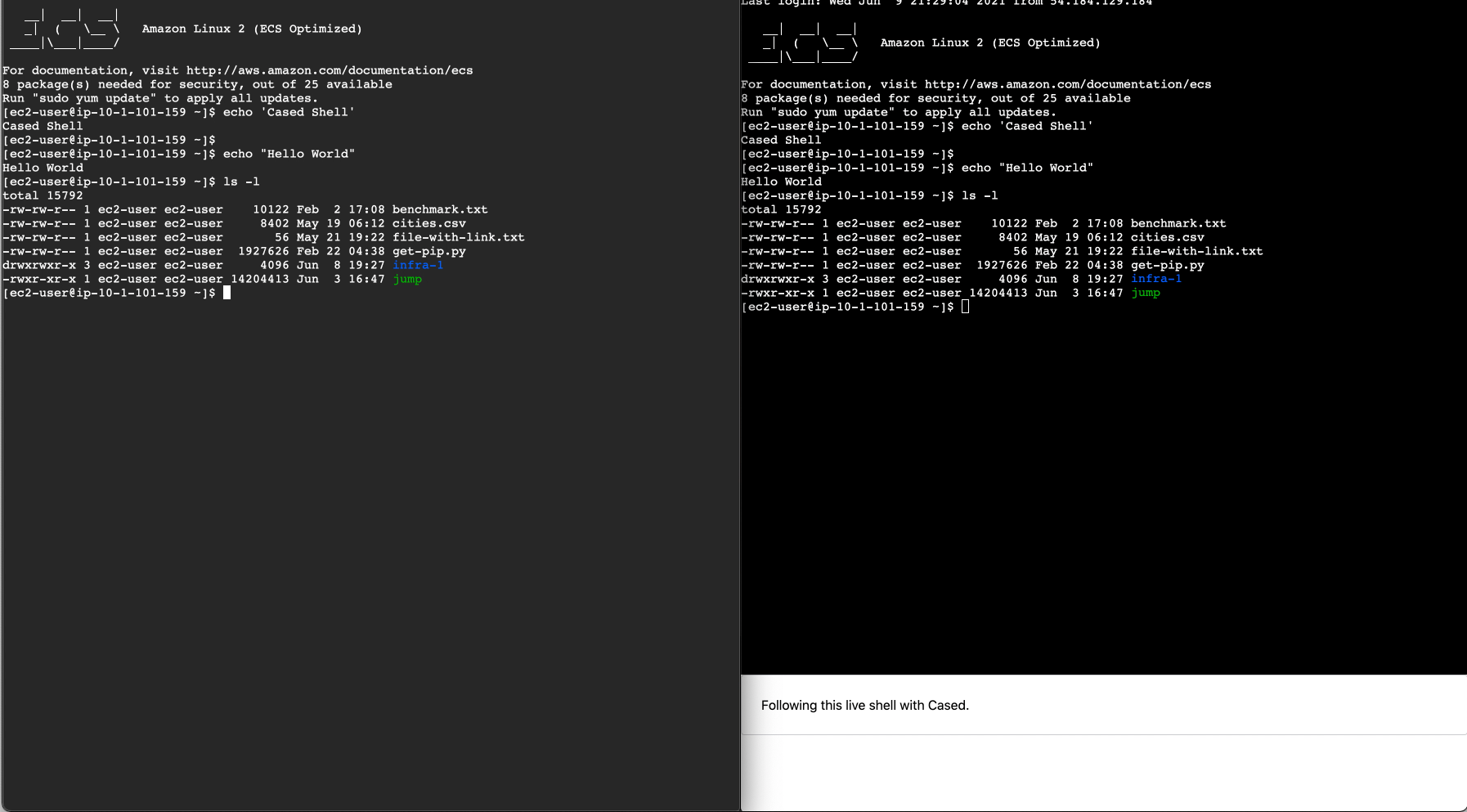Screen dimensions: 1467x812
Task: Click get-pip.py in right terminal listing
Action: click(1168, 265)
